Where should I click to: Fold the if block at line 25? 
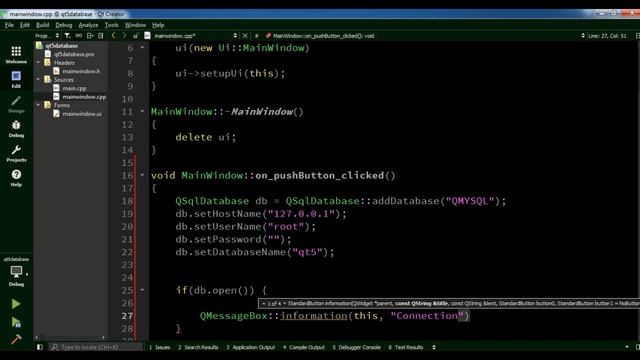[142, 290]
